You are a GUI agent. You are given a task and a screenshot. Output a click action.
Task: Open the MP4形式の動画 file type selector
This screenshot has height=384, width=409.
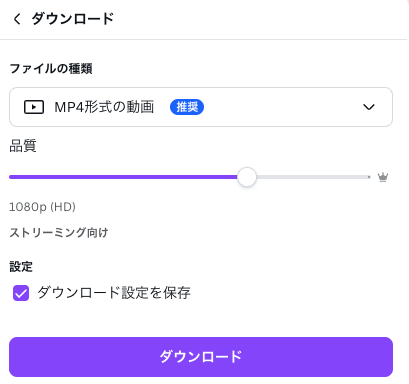[x=201, y=107]
